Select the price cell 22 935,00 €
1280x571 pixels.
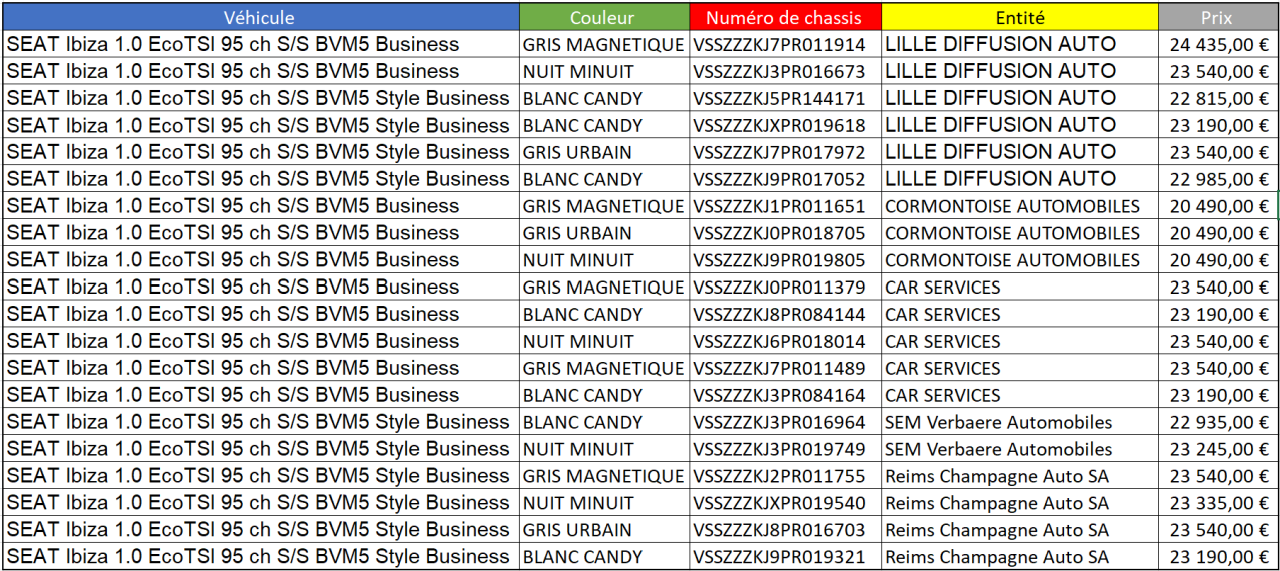[1216, 423]
